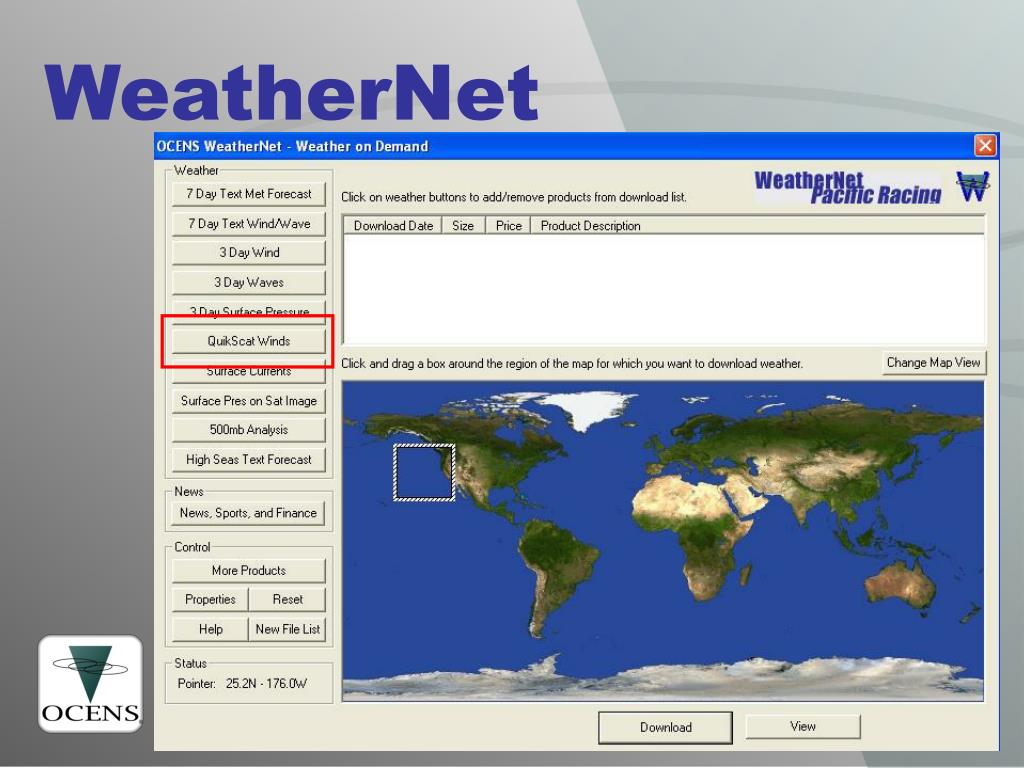Click the Reset button
The height and width of the screenshot is (768, 1024).
pos(287,600)
